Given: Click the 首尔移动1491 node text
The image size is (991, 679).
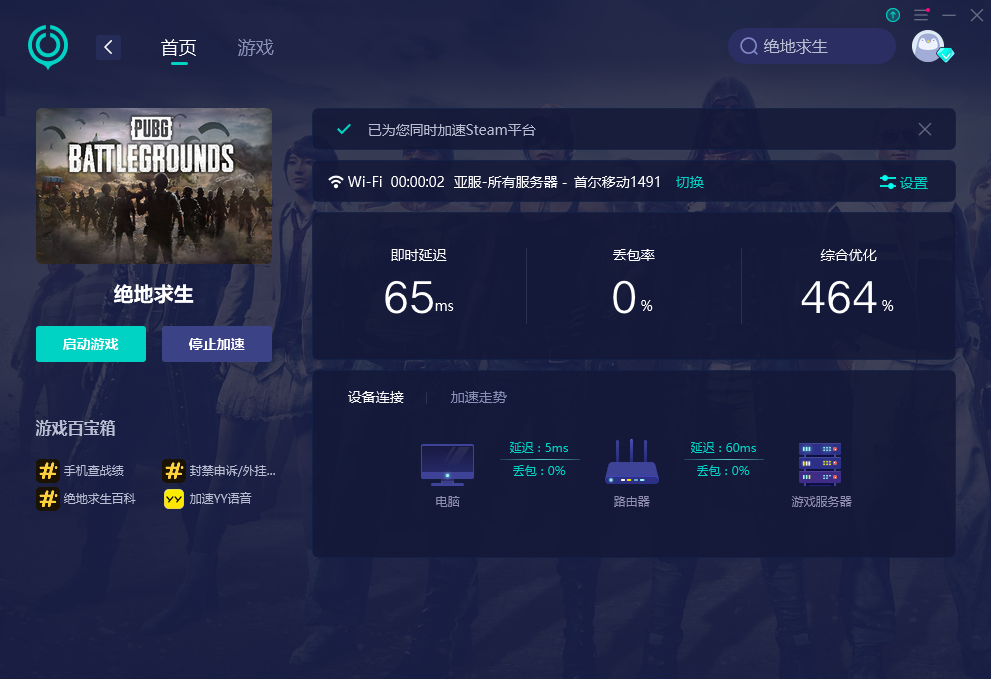Looking at the screenshot, I should point(617,182).
